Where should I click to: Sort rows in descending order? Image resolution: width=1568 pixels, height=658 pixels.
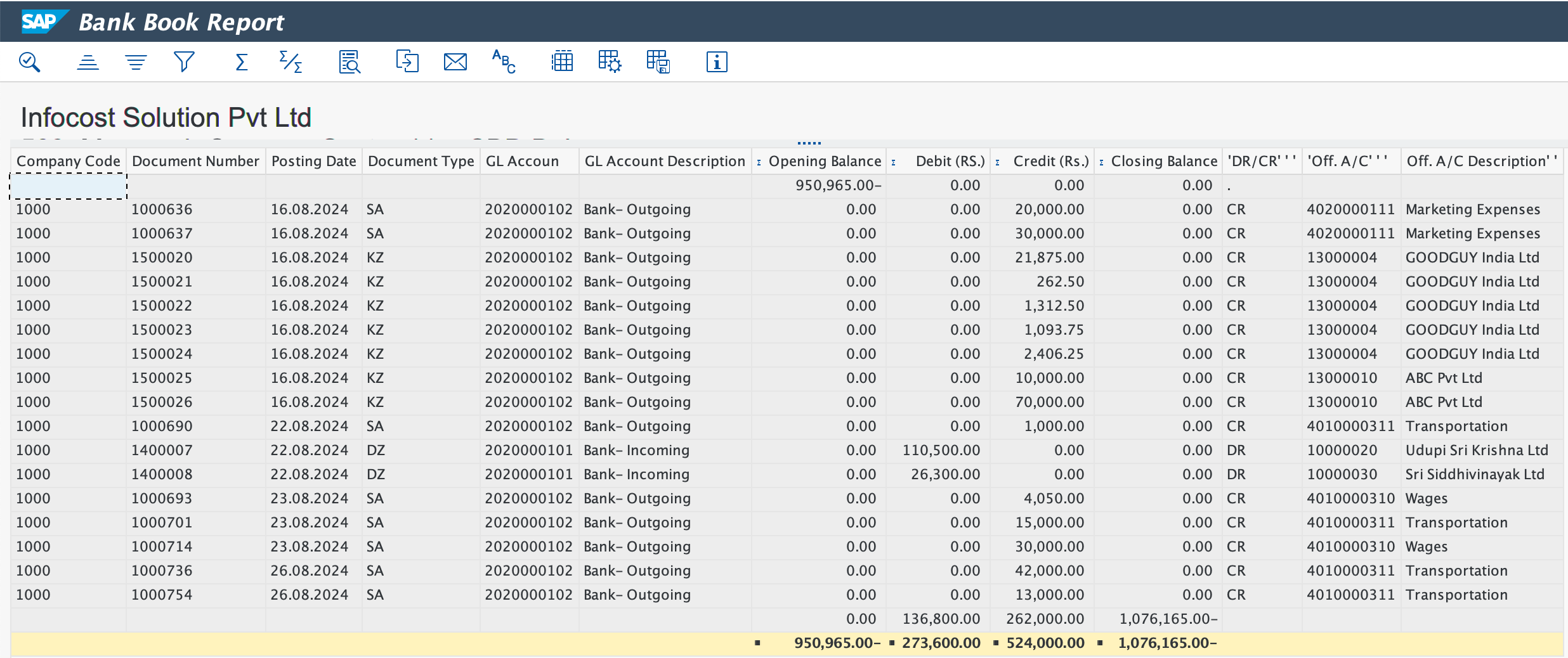136,62
